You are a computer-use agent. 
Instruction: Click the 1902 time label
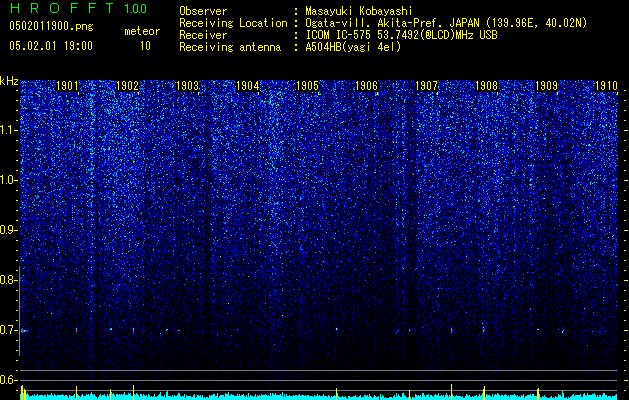click(127, 86)
